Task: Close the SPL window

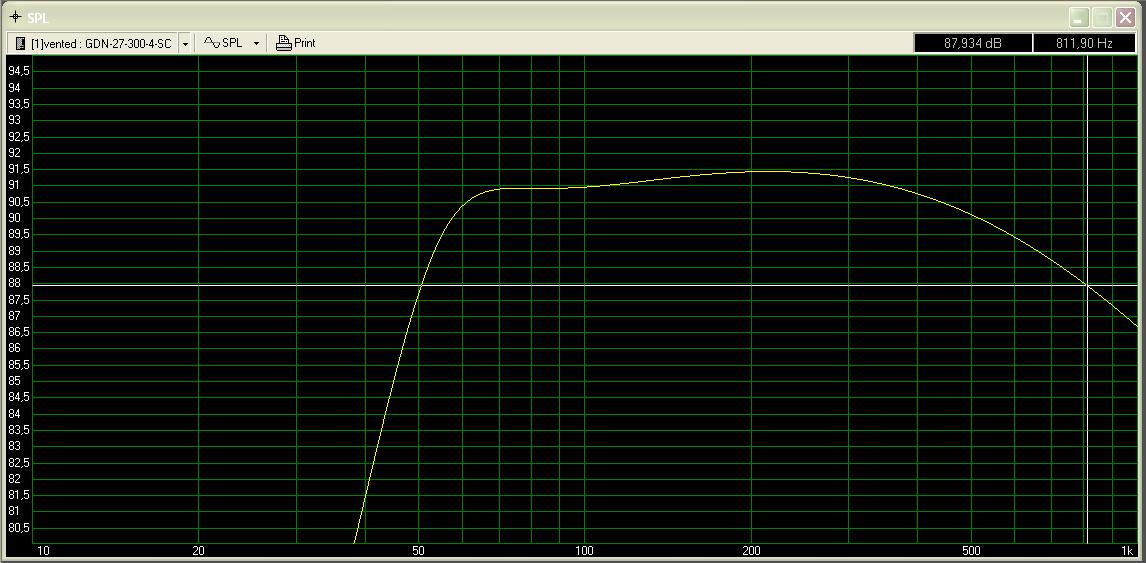Action: coord(1124,18)
